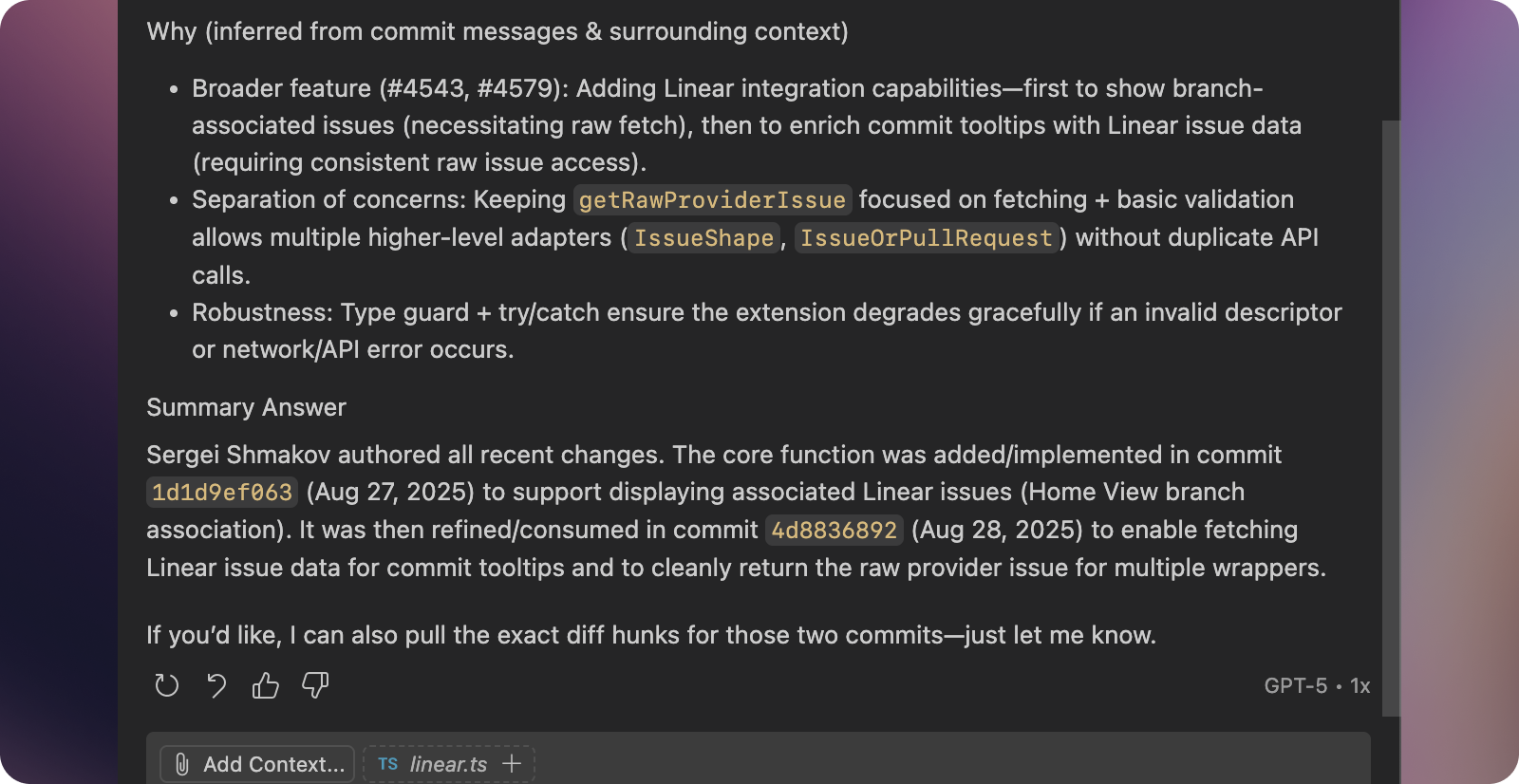Click the plus icon beside linear.ts
Viewport: 1519px width, 784px height.
[x=512, y=763]
